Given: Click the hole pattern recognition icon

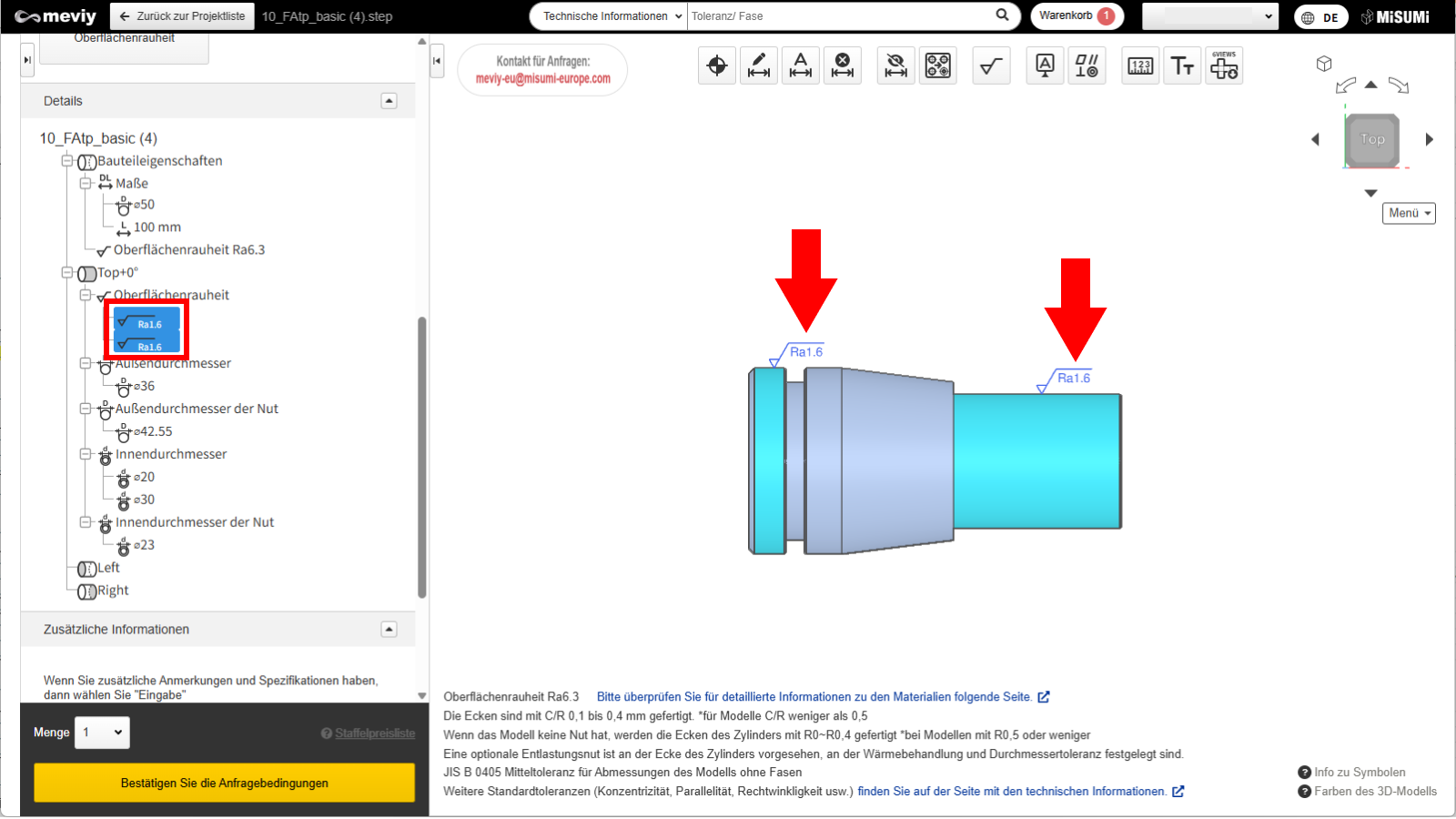Looking at the screenshot, I should point(938,66).
